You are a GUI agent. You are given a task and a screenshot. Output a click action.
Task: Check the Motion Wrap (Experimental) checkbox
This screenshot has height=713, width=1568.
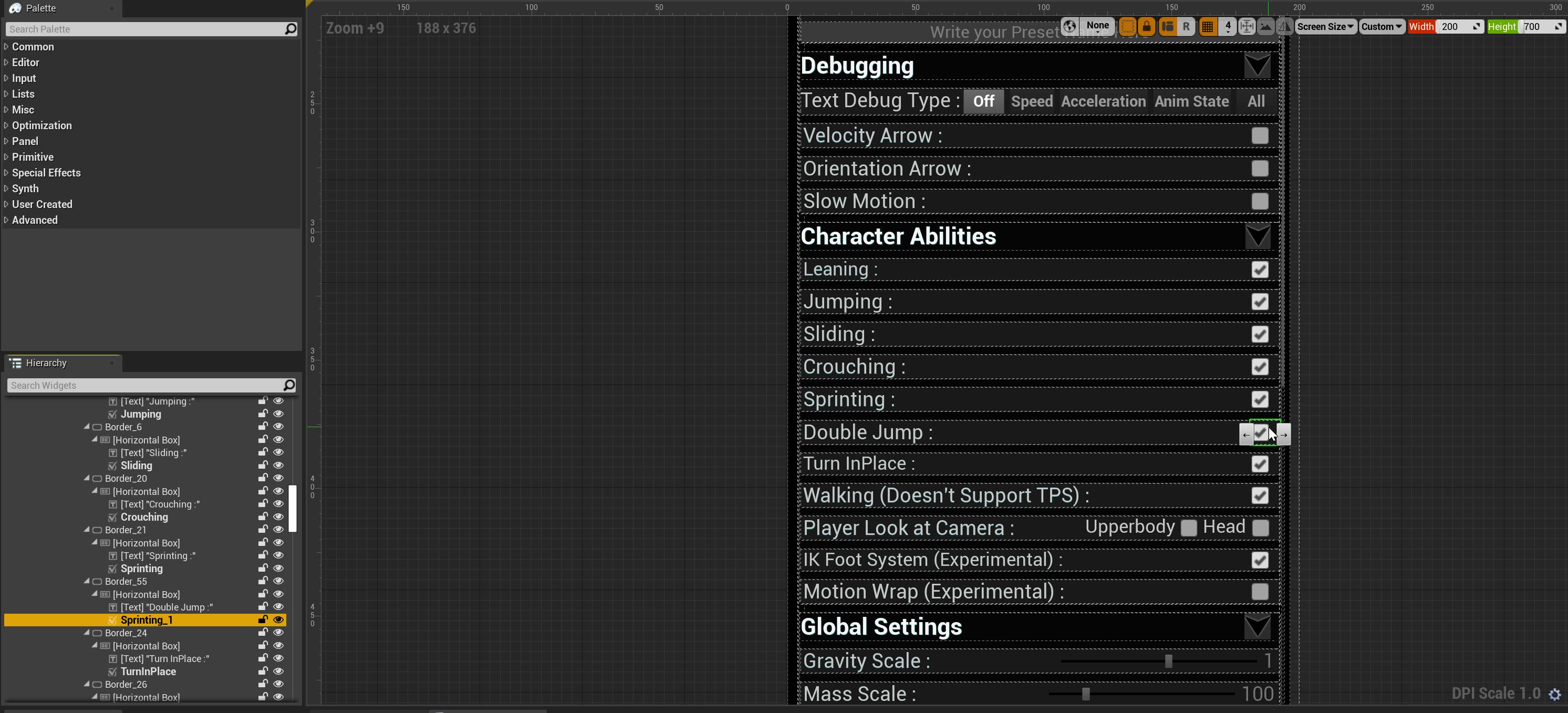[x=1260, y=592]
